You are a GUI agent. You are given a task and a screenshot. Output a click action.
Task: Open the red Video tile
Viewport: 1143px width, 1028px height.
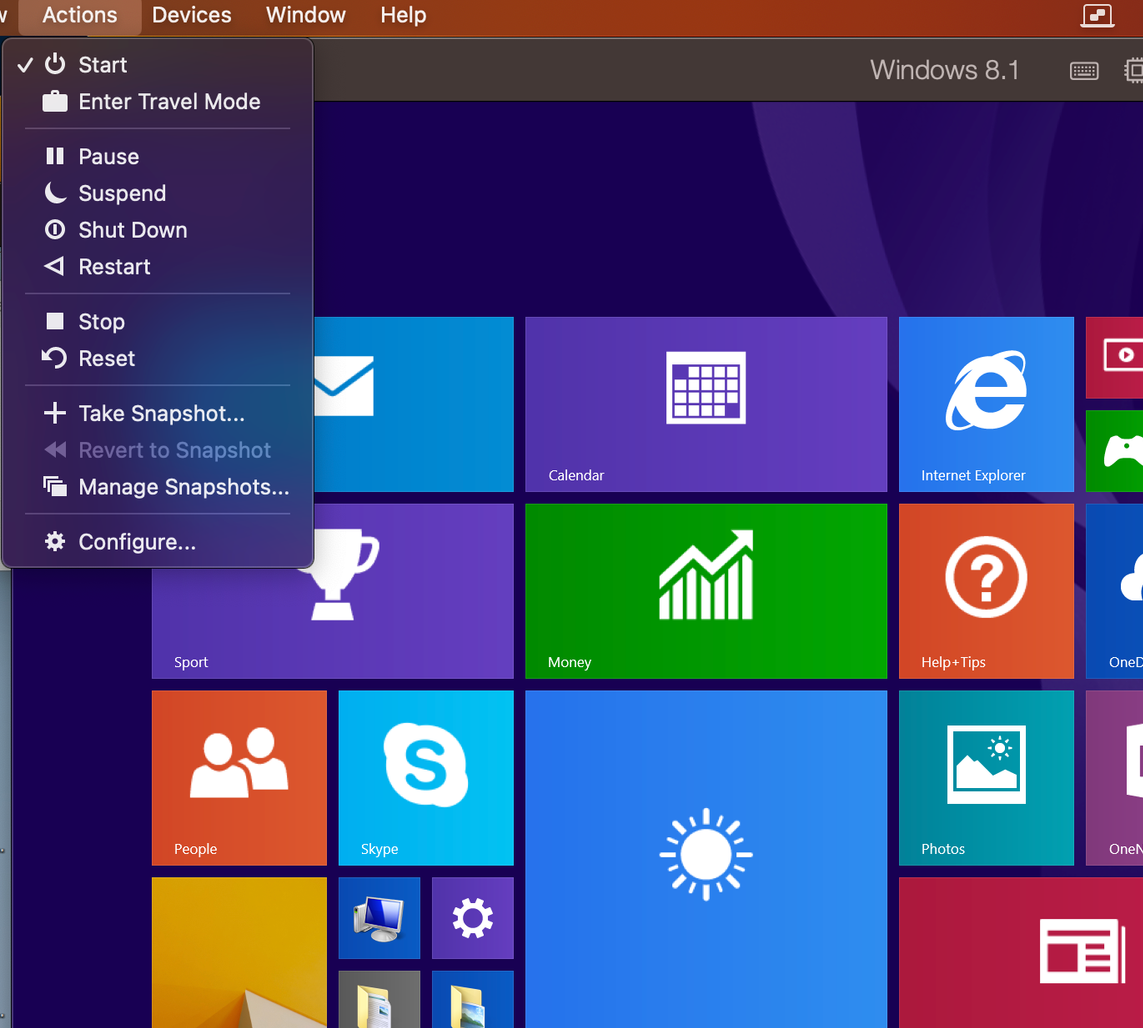point(1115,357)
